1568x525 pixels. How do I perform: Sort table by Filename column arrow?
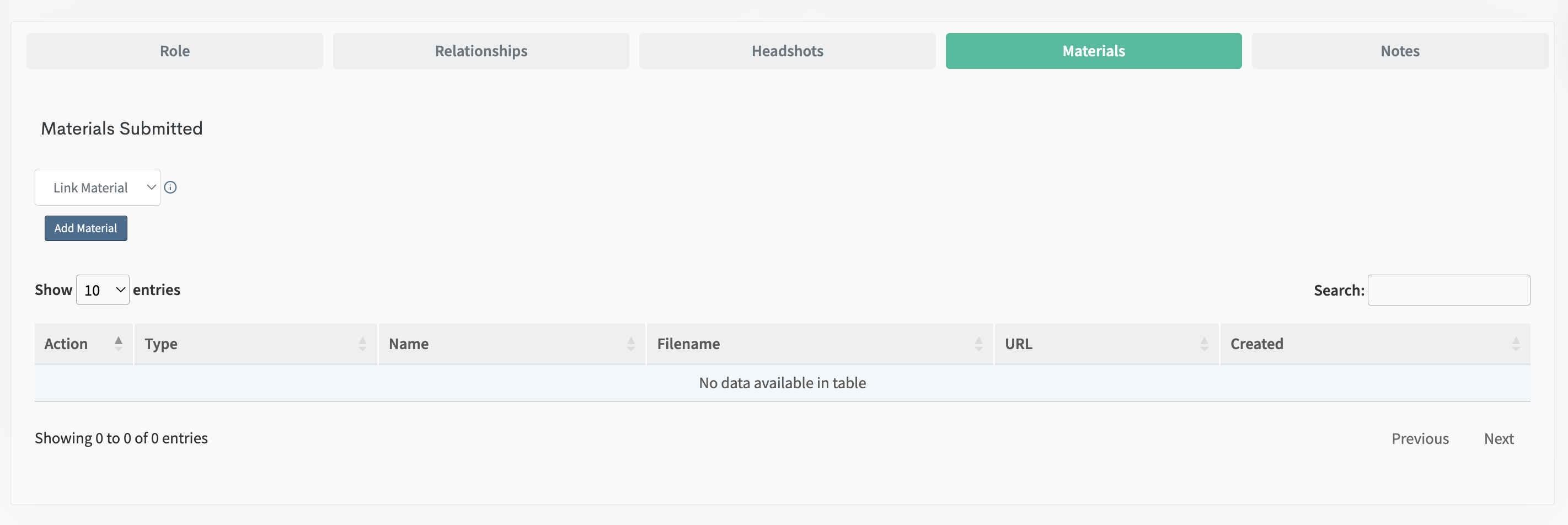pyautogui.click(x=978, y=344)
